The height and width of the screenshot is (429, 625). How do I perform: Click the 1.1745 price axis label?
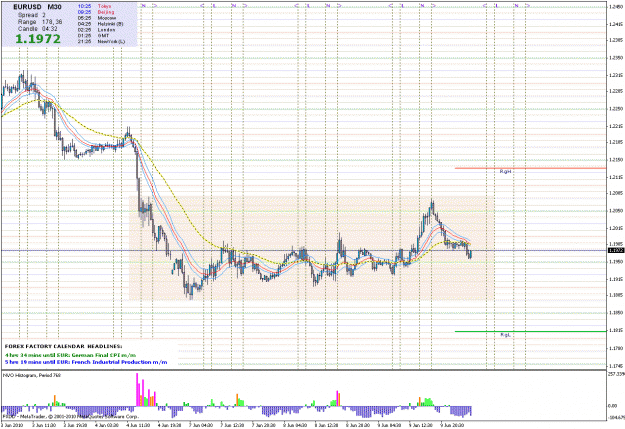pos(615,366)
